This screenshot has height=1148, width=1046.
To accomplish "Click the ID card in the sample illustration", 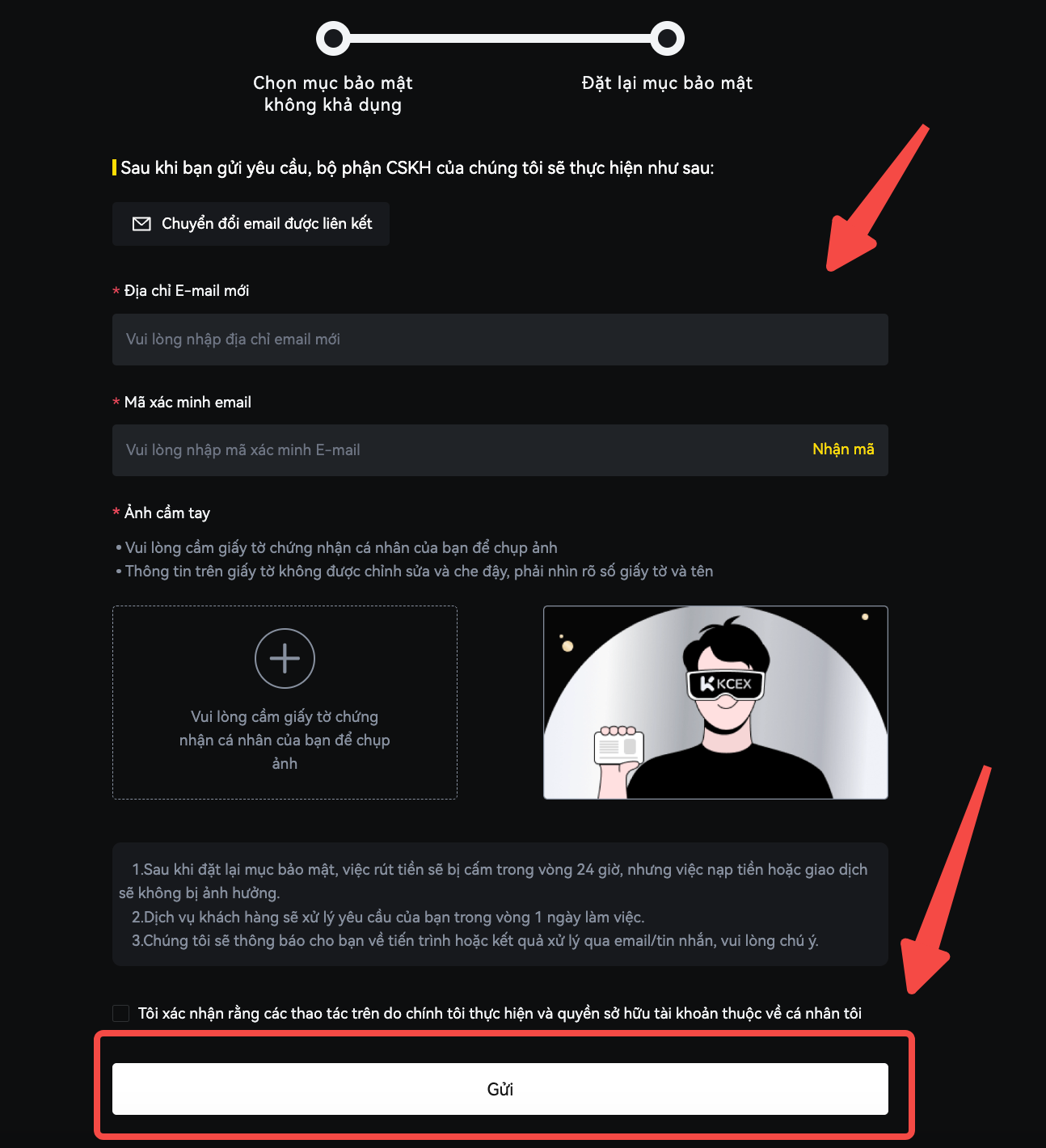I will tap(619, 746).
